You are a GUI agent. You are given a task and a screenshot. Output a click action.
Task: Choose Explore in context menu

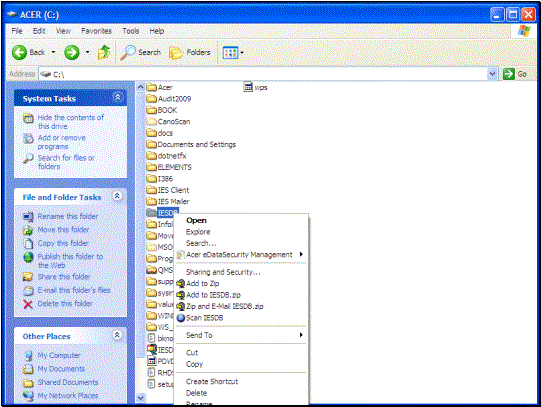[x=198, y=232]
